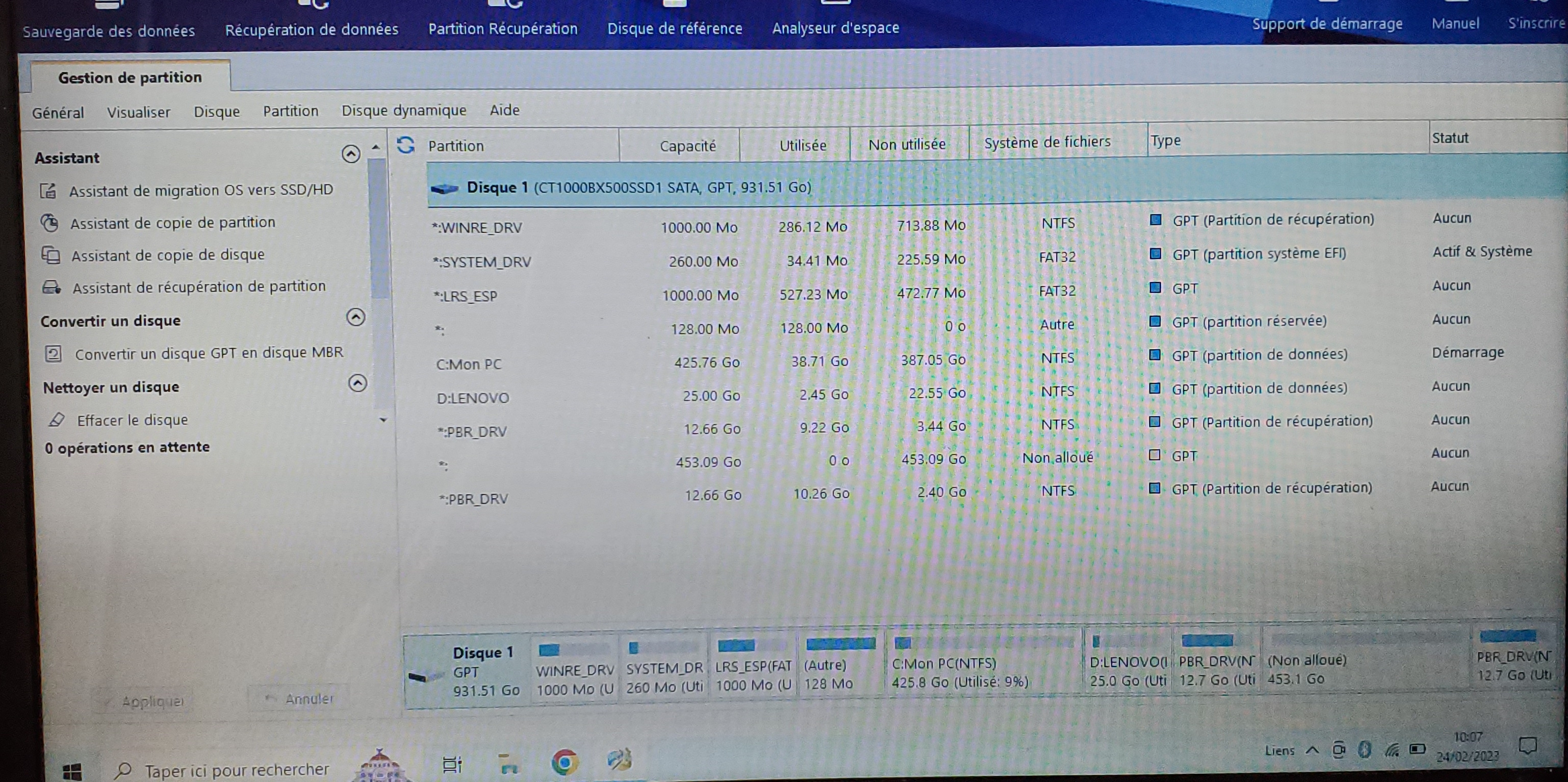Show hidden system tray icons

click(x=1313, y=750)
